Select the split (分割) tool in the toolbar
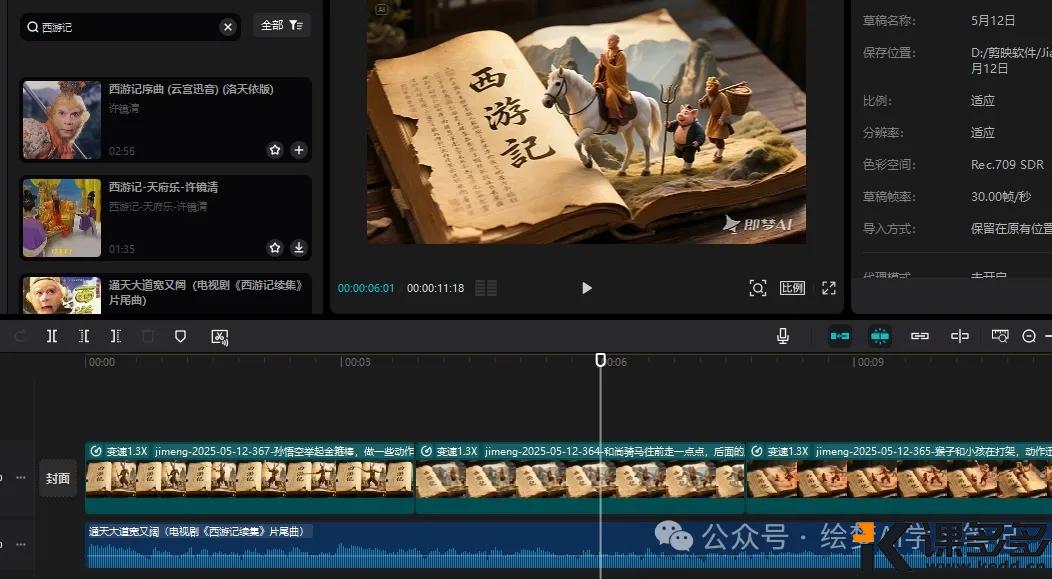1052x579 pixels. point(52,336)
